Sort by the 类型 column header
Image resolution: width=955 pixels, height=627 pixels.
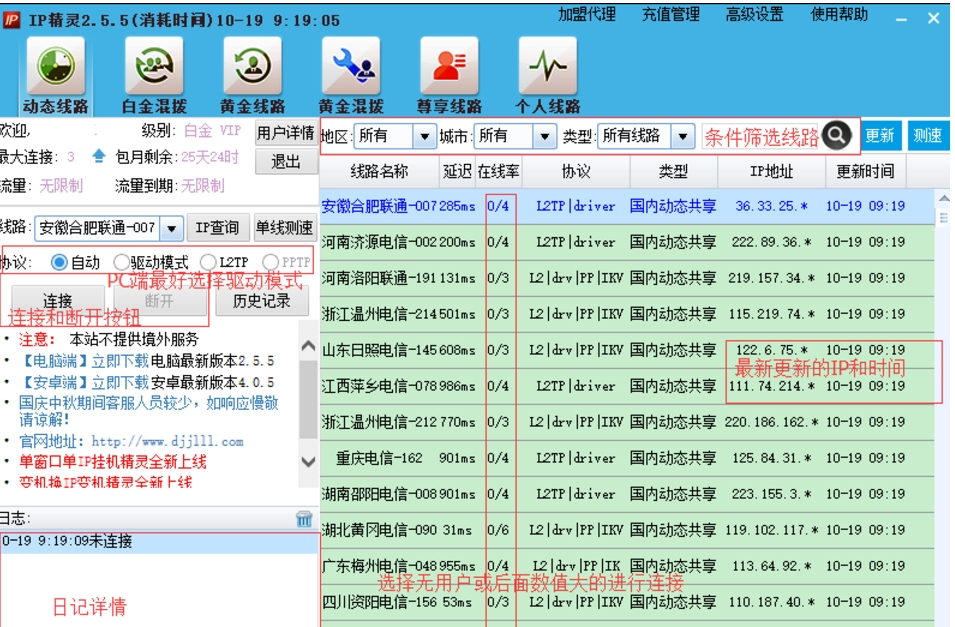pos(673,172)
